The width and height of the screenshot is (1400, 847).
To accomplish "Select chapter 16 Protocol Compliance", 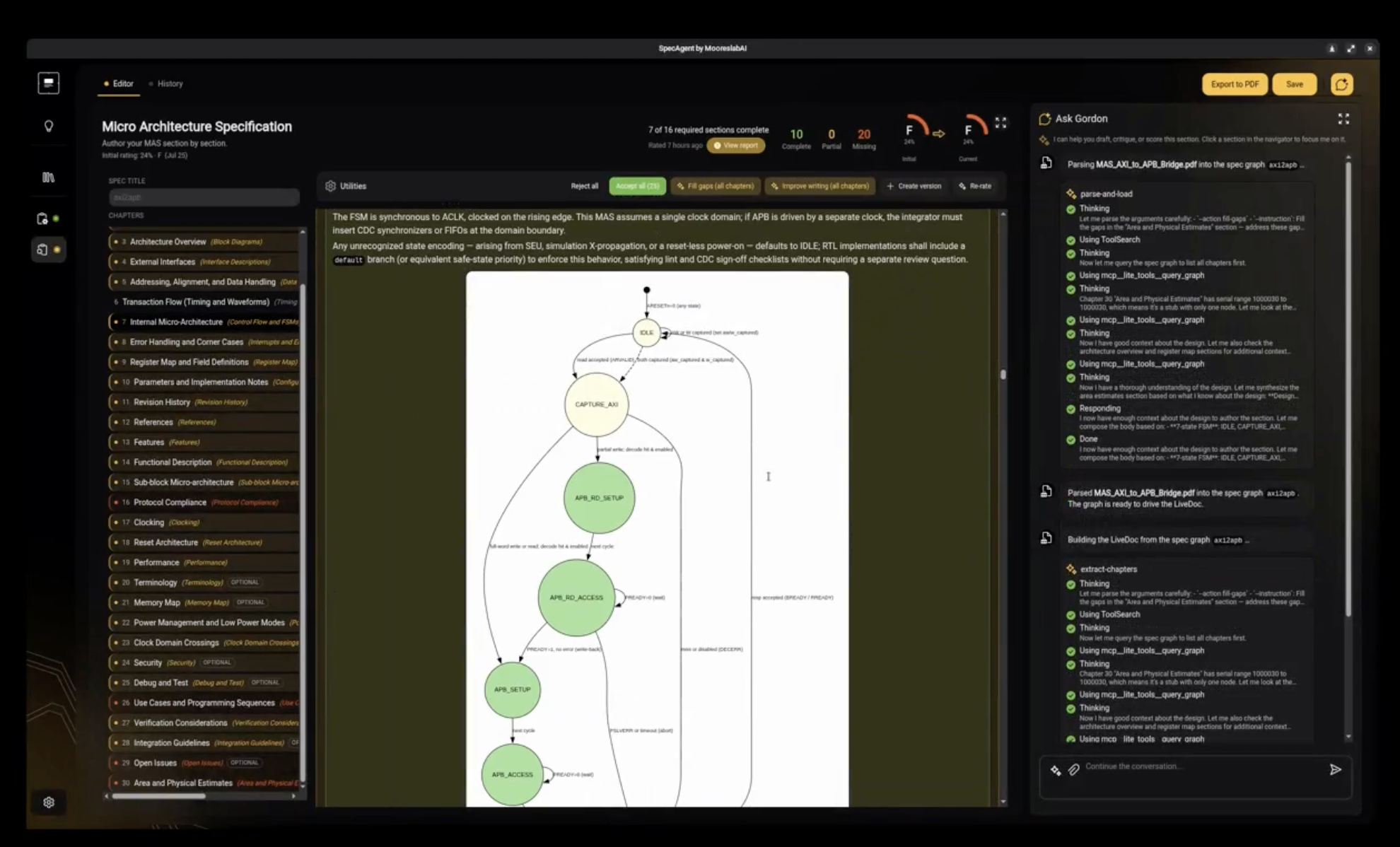I will (x=204, y=502).
